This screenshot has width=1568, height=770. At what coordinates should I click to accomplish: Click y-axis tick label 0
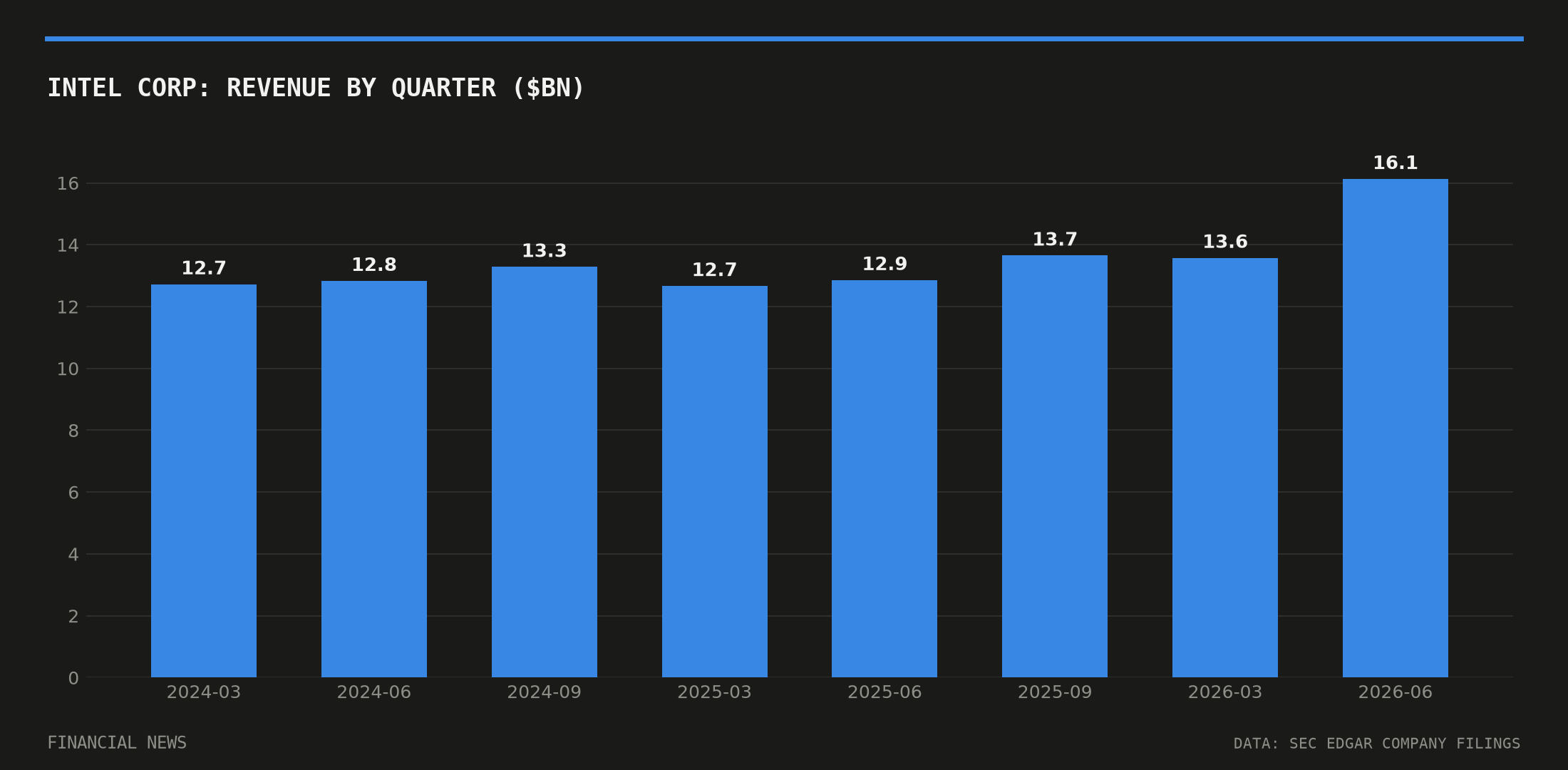click(x=73, y=678)
